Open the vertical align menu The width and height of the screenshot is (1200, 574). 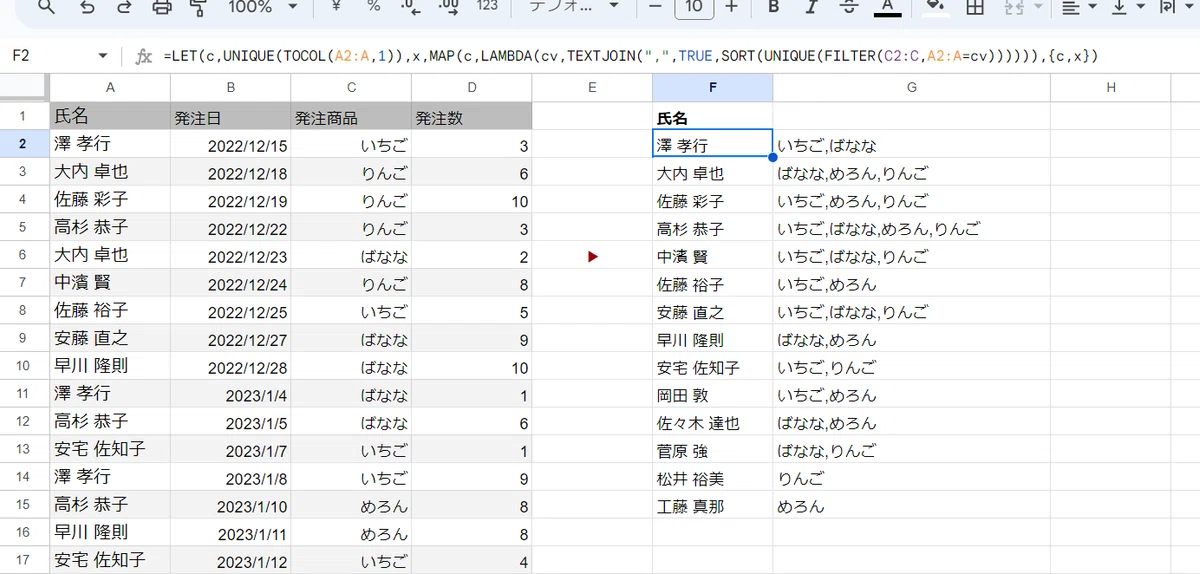click(x=1127, y=6)
